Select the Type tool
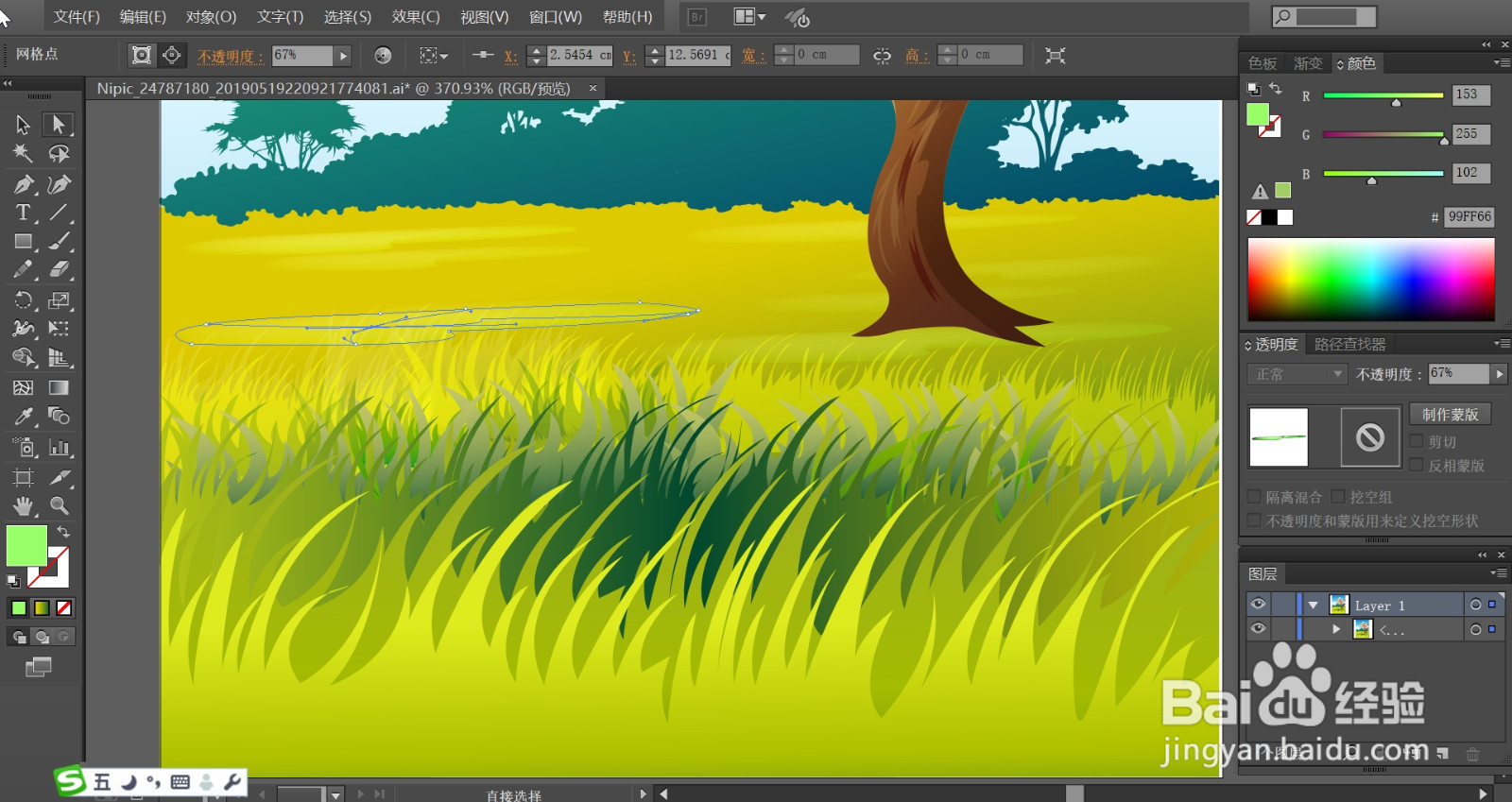1512x802 pixels. pyautogui.click(x=24, y=213)
